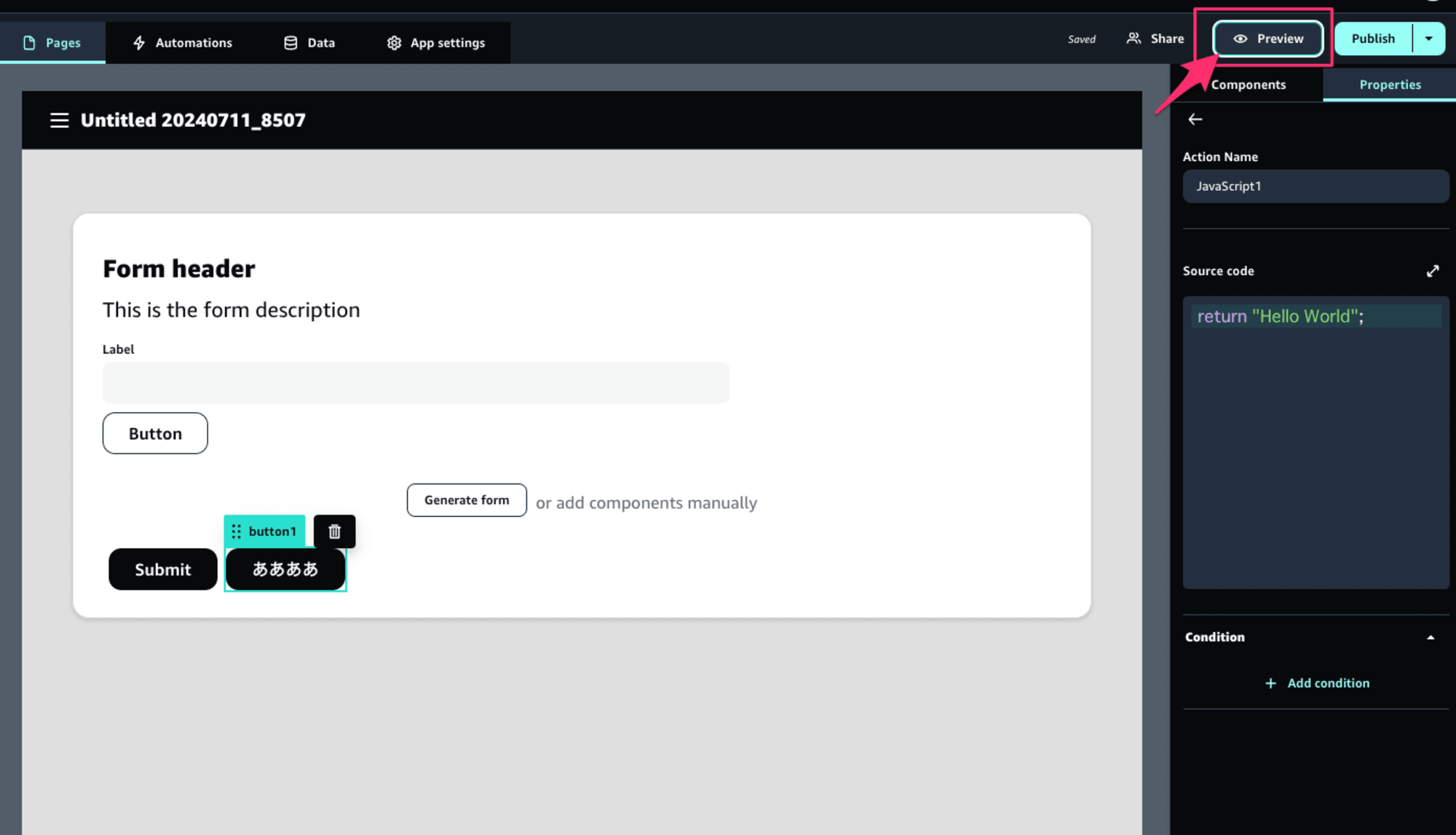The height and width of the screenshot is (835, 1456).
Task: Open the app Preview
Action: (1268, 39)
